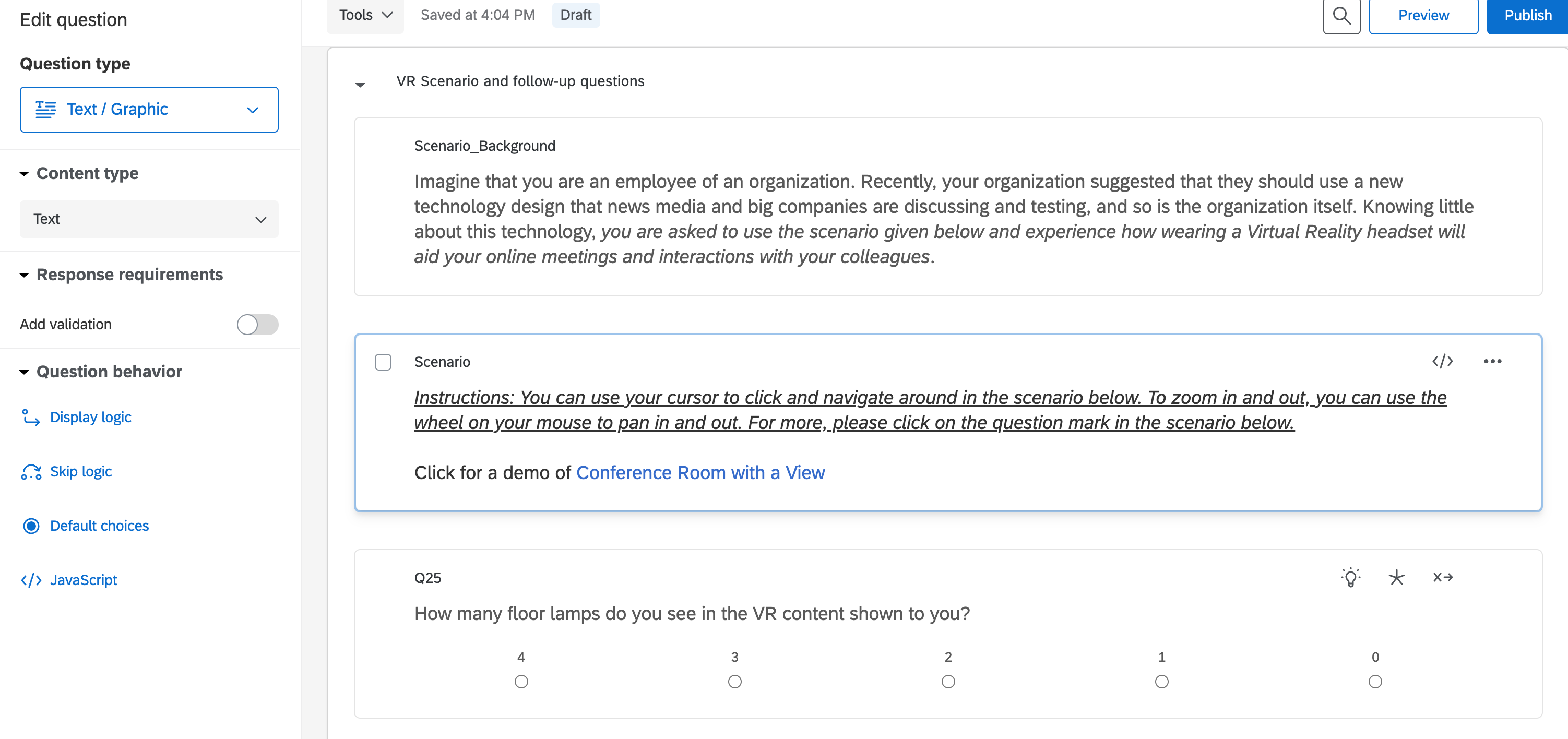Click the display logic icon in sidebar
Image resolution: width=1568 pixels, height=739 pixels.
[31, 417]
